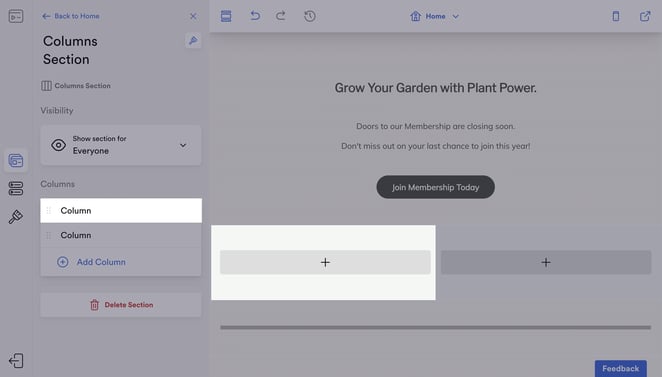
Task: Select the second Column row
Action: pyautogui.click(x=121, y=235)
